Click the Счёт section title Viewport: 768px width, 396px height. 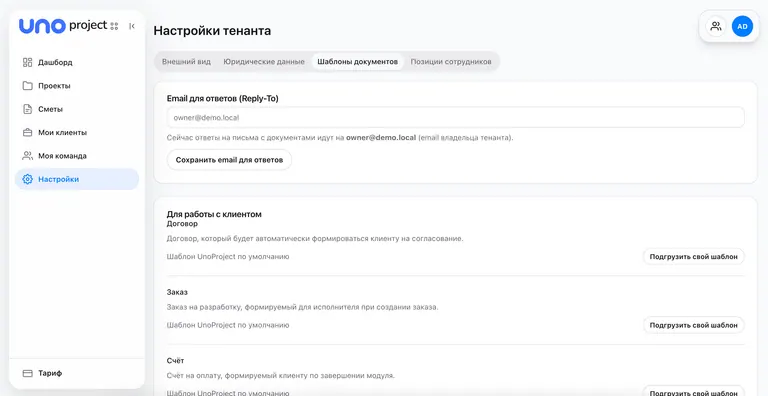click(x=175, y=361)
